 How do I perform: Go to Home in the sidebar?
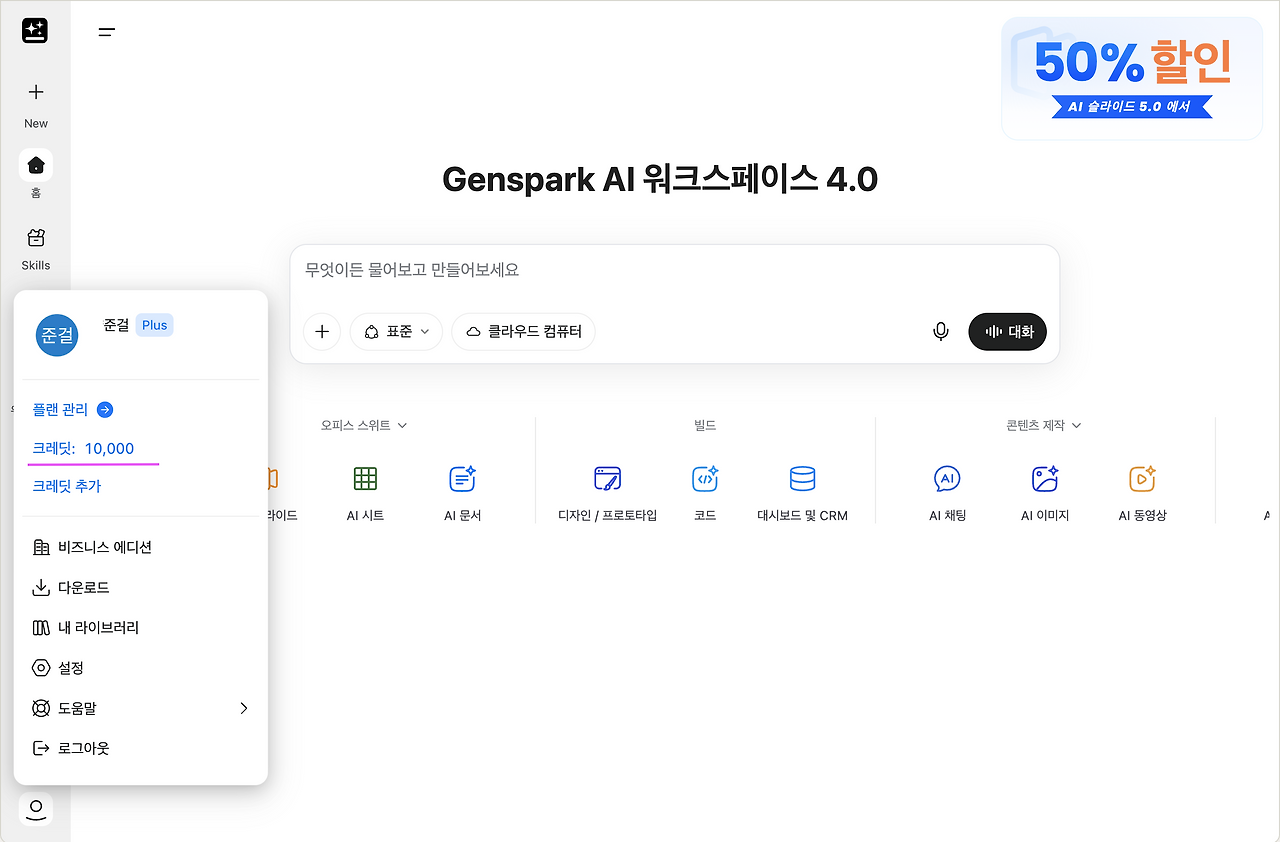point(36,165)
